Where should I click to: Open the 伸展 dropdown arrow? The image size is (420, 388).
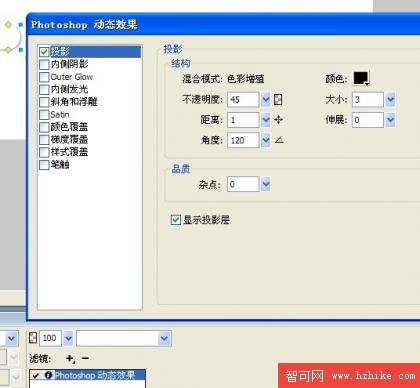click(x=390, y=120)
